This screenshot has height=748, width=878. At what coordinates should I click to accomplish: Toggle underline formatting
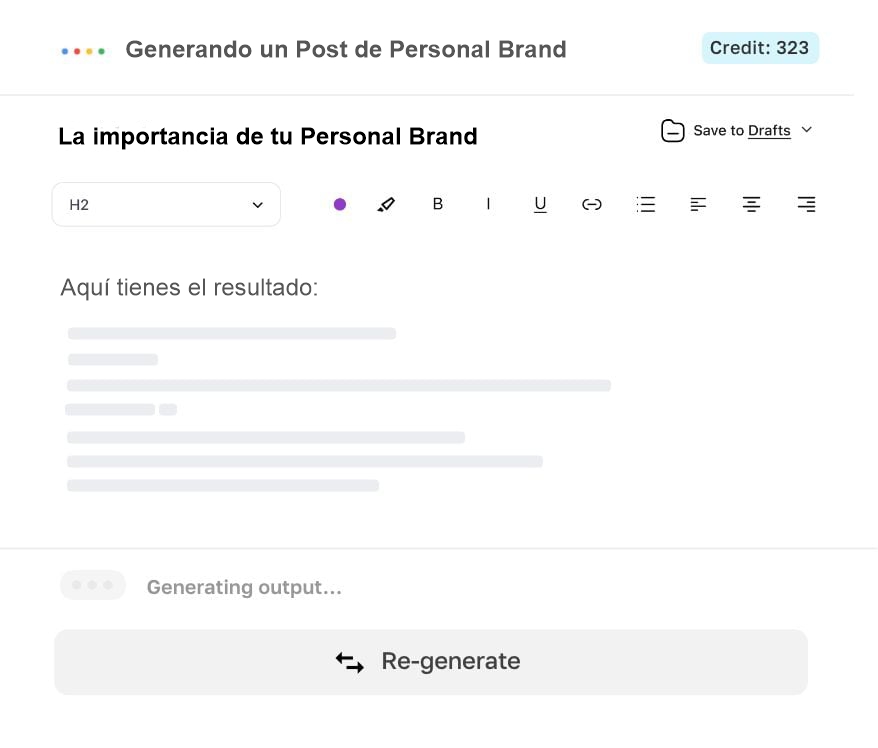click(540, 204)
